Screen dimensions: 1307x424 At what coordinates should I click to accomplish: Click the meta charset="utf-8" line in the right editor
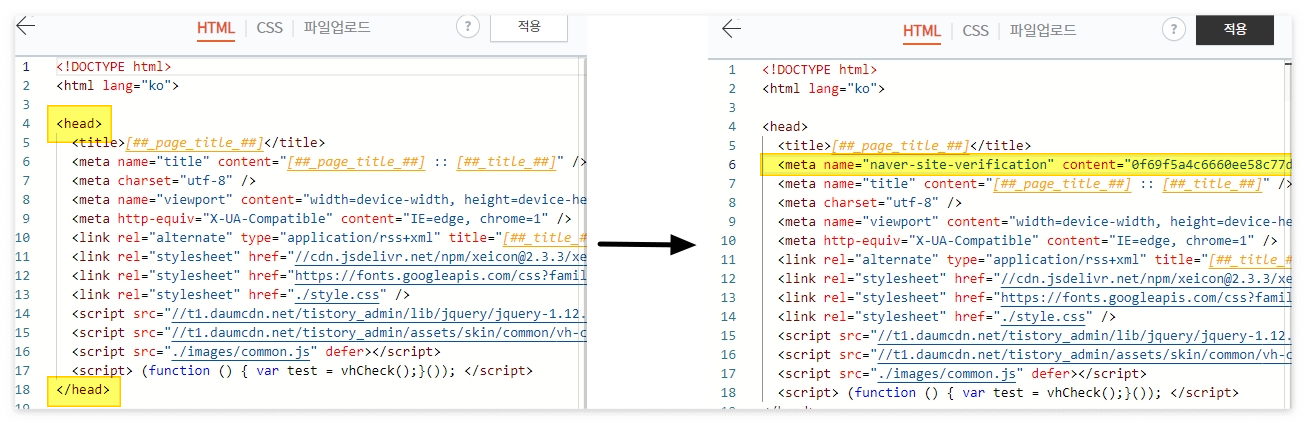point(869,203)
